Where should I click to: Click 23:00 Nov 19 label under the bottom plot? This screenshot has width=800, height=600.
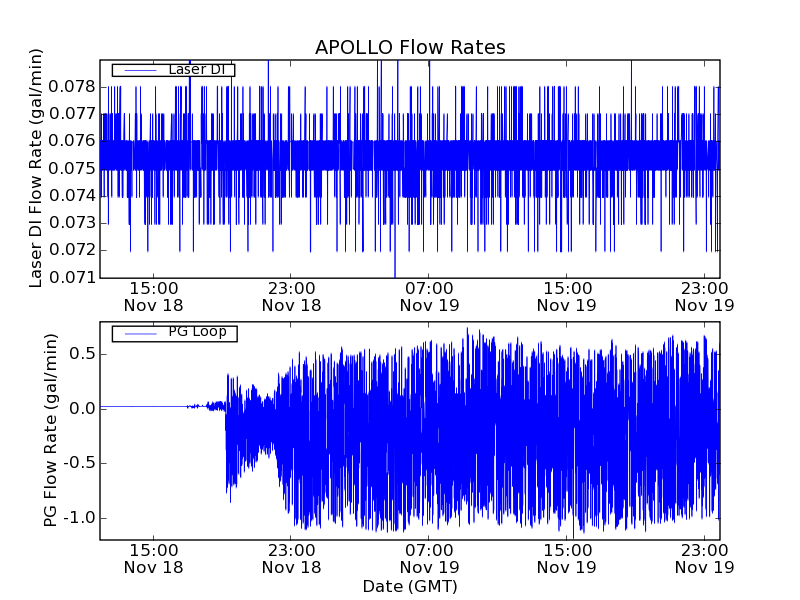705,558
